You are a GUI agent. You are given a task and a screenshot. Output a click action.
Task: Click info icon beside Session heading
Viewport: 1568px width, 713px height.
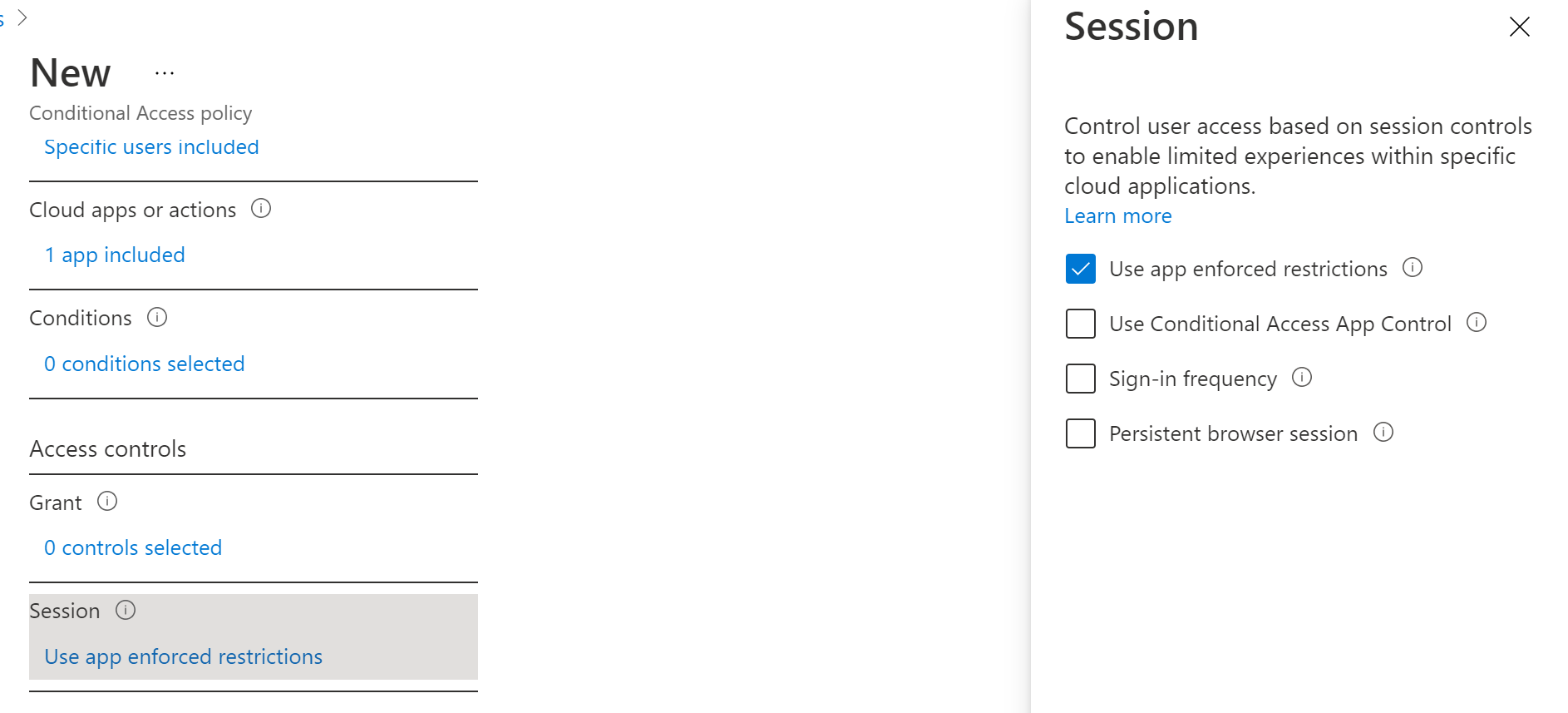[x=126, y=610]
